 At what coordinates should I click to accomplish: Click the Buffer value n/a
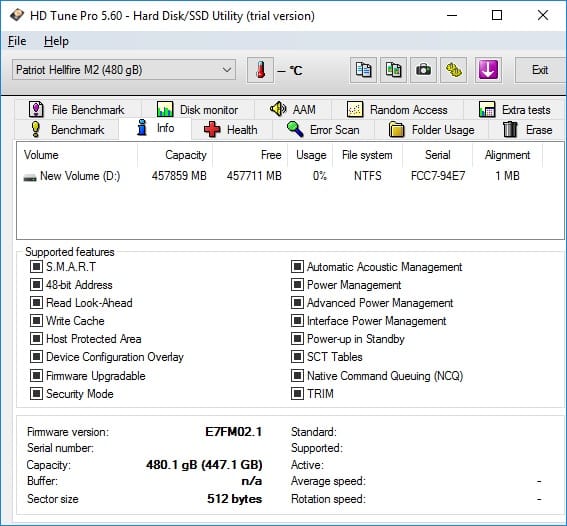click(252, 481)
